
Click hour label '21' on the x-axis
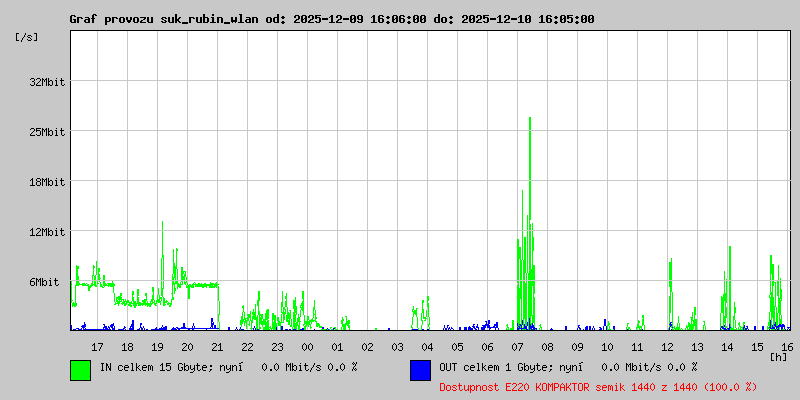pos(217,347)
